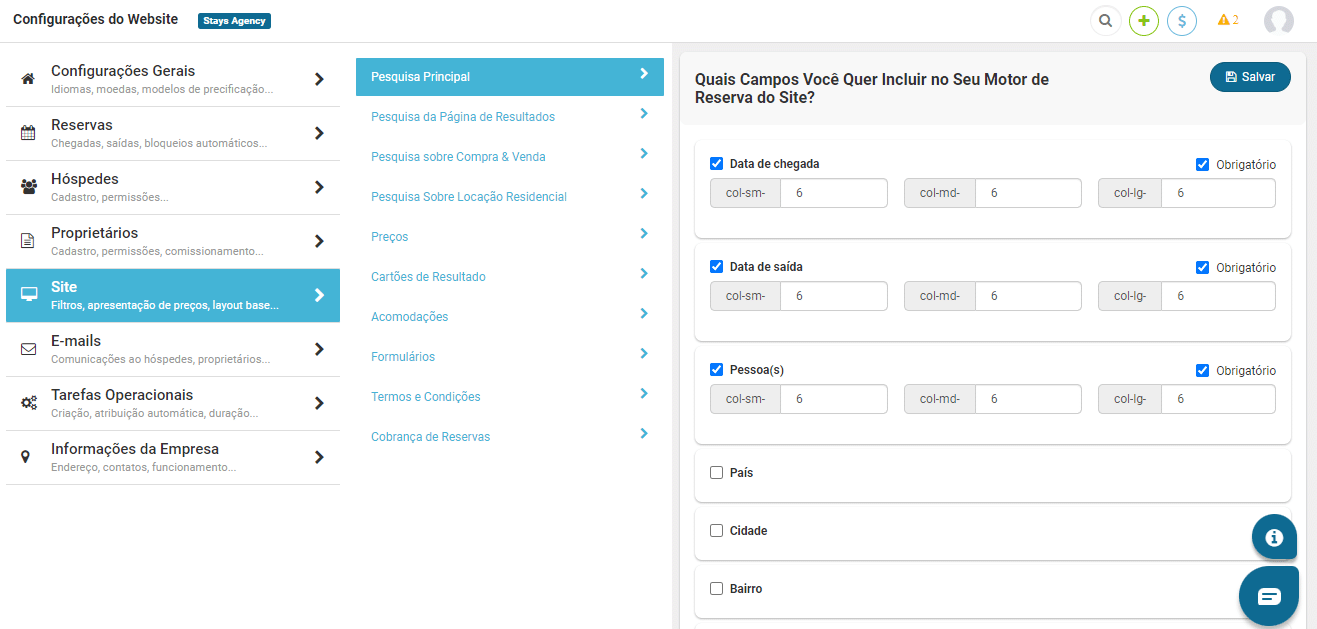Screen dimensions: 1317x629
Task: Expand Proprietários with its chevron
Action: click(x=319, y=241)
